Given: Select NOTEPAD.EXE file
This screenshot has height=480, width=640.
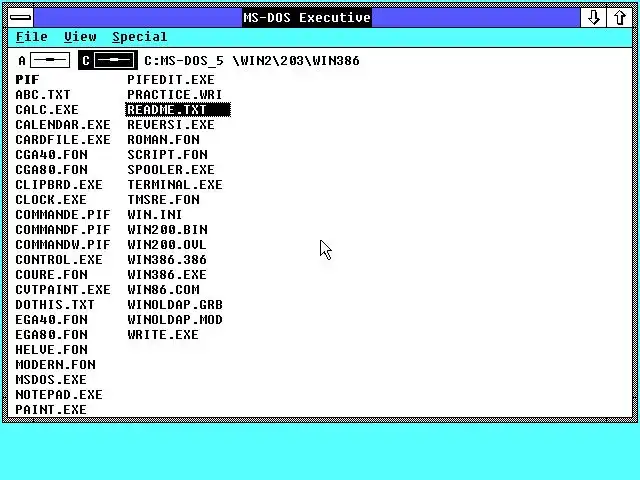Looking at the screenshot, I should tap(59, 395).
